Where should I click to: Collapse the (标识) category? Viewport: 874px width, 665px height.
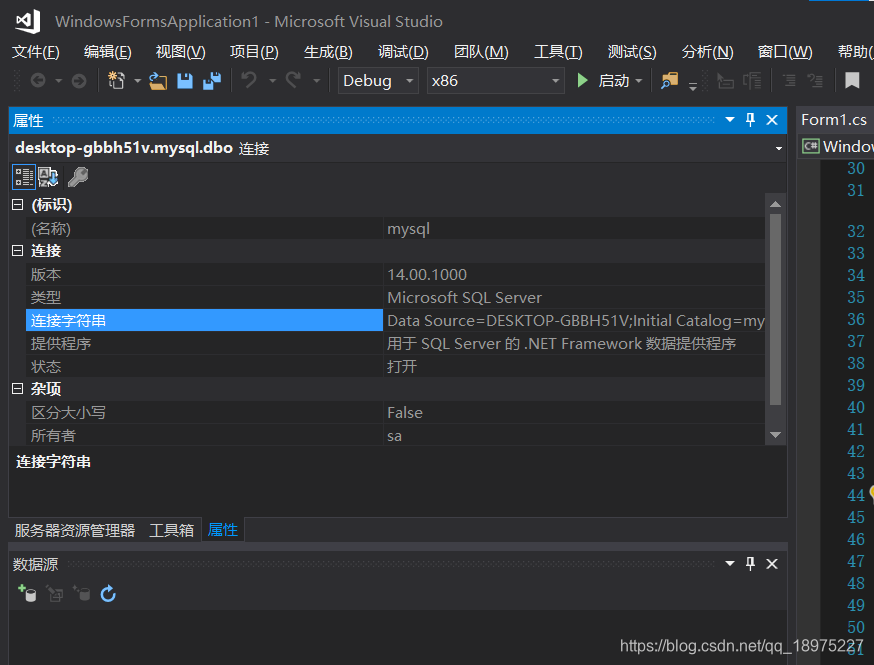coord(17,205)
